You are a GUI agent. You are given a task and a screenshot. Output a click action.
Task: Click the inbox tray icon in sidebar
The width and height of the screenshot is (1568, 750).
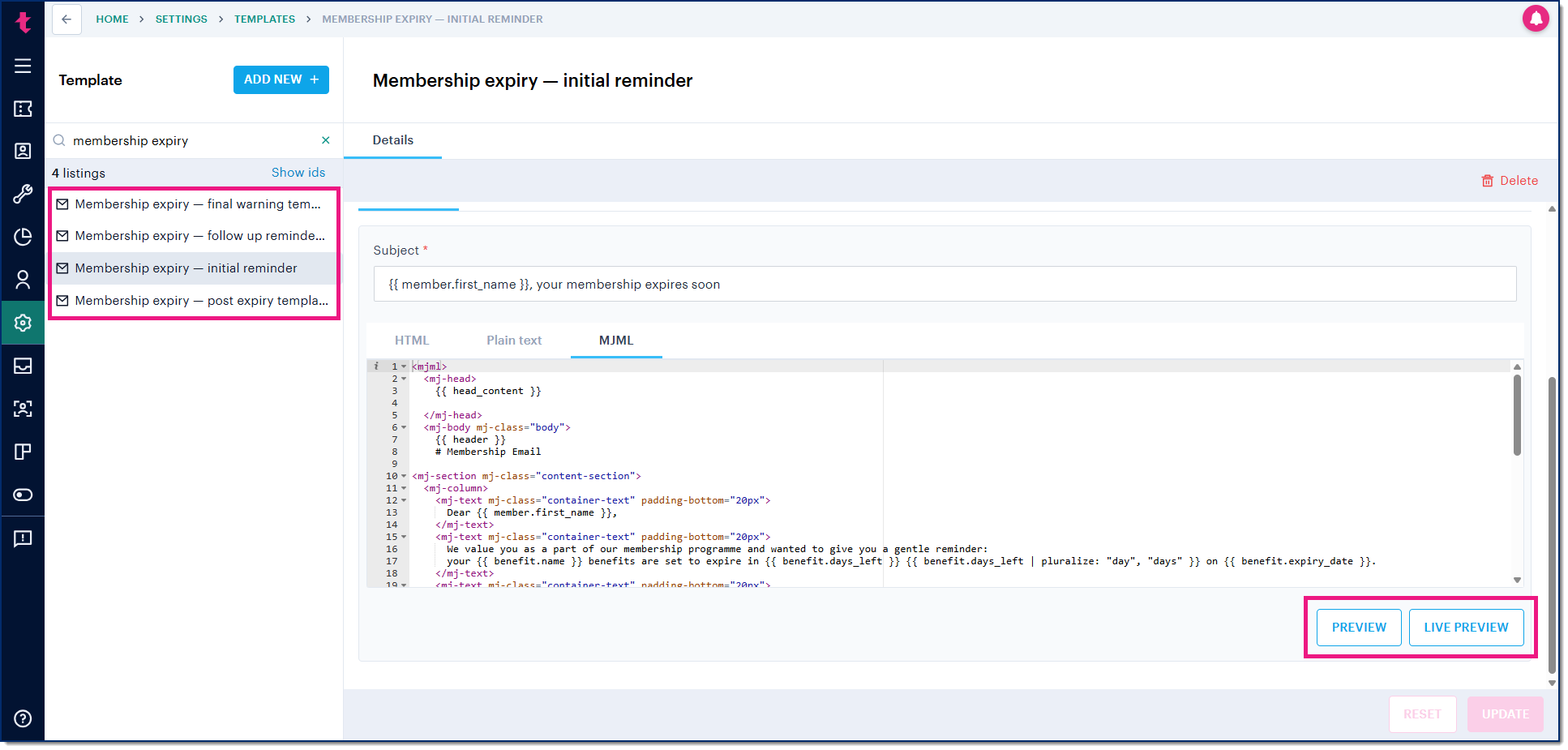(23, 366)
